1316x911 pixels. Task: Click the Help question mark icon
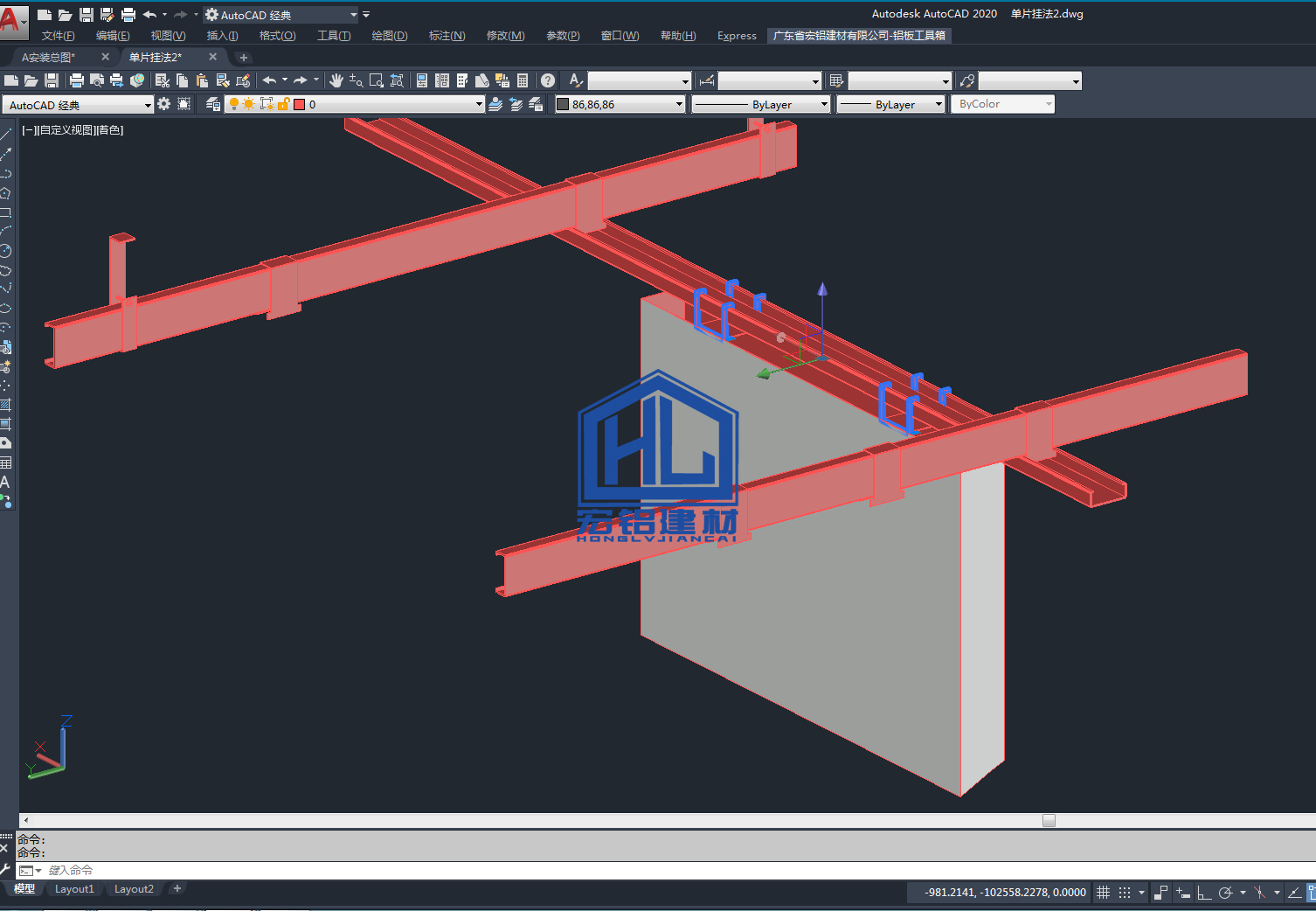(548, 80)
